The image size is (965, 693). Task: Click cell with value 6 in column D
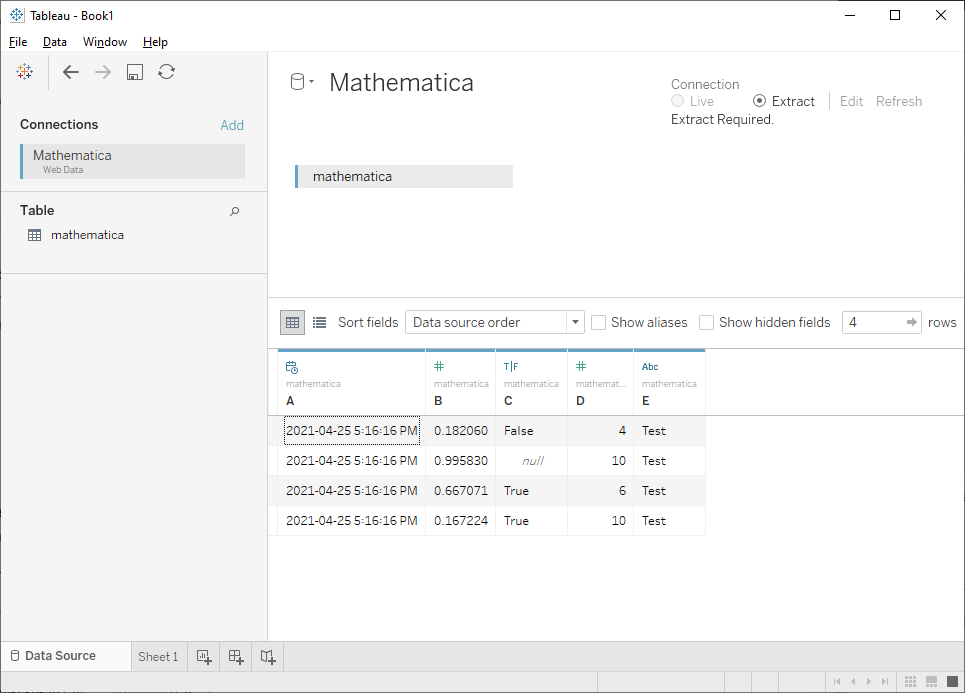(x=601, y=491)
